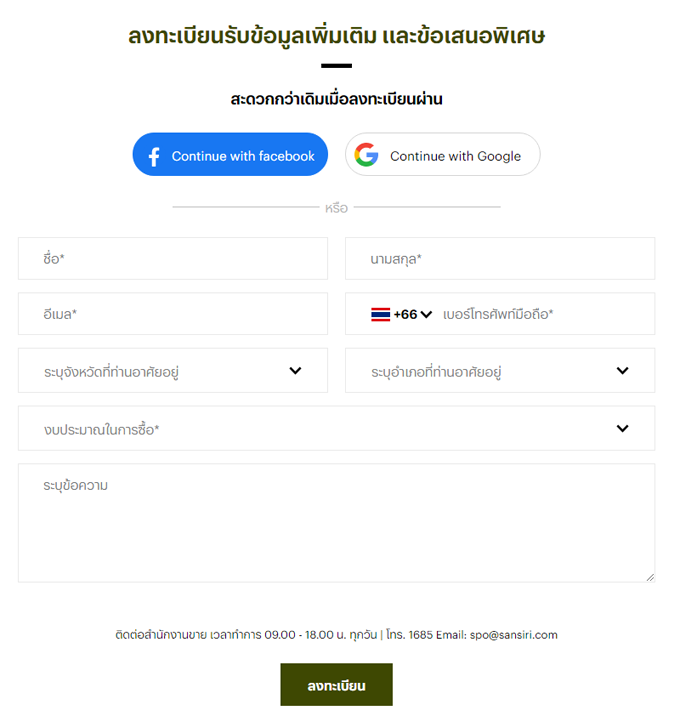
Task: Click the Facebook logo icon
Action: (x=154, y=156)
